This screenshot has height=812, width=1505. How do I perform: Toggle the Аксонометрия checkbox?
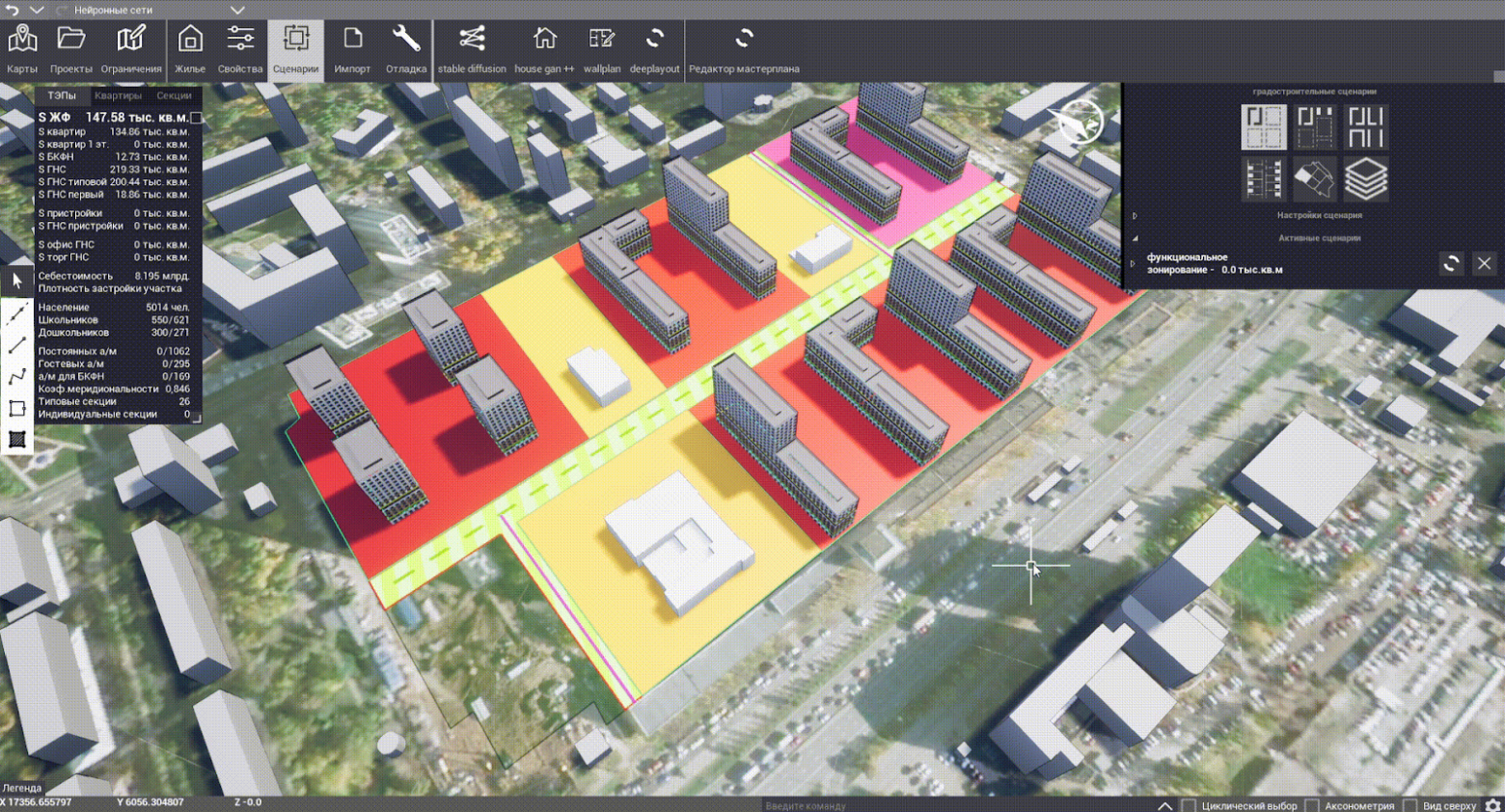(1312, 805)
